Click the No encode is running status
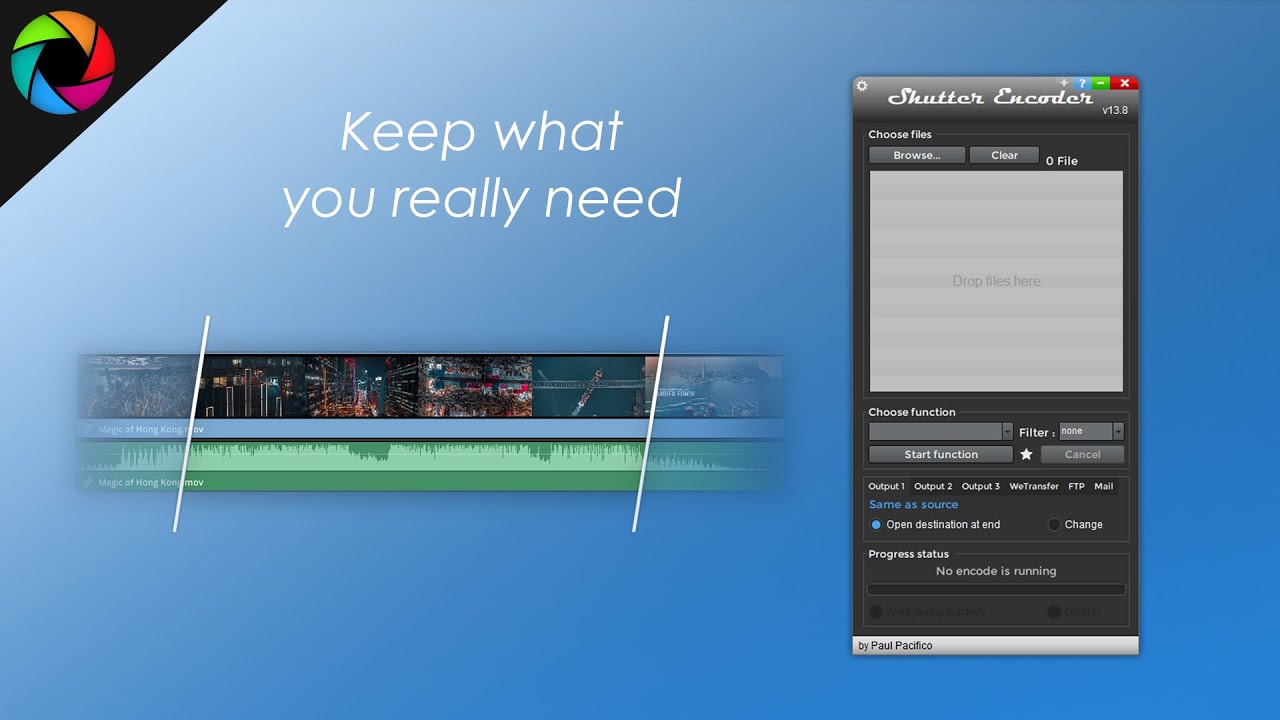This screenshot has height=720, width=1280. pos(996,571)
